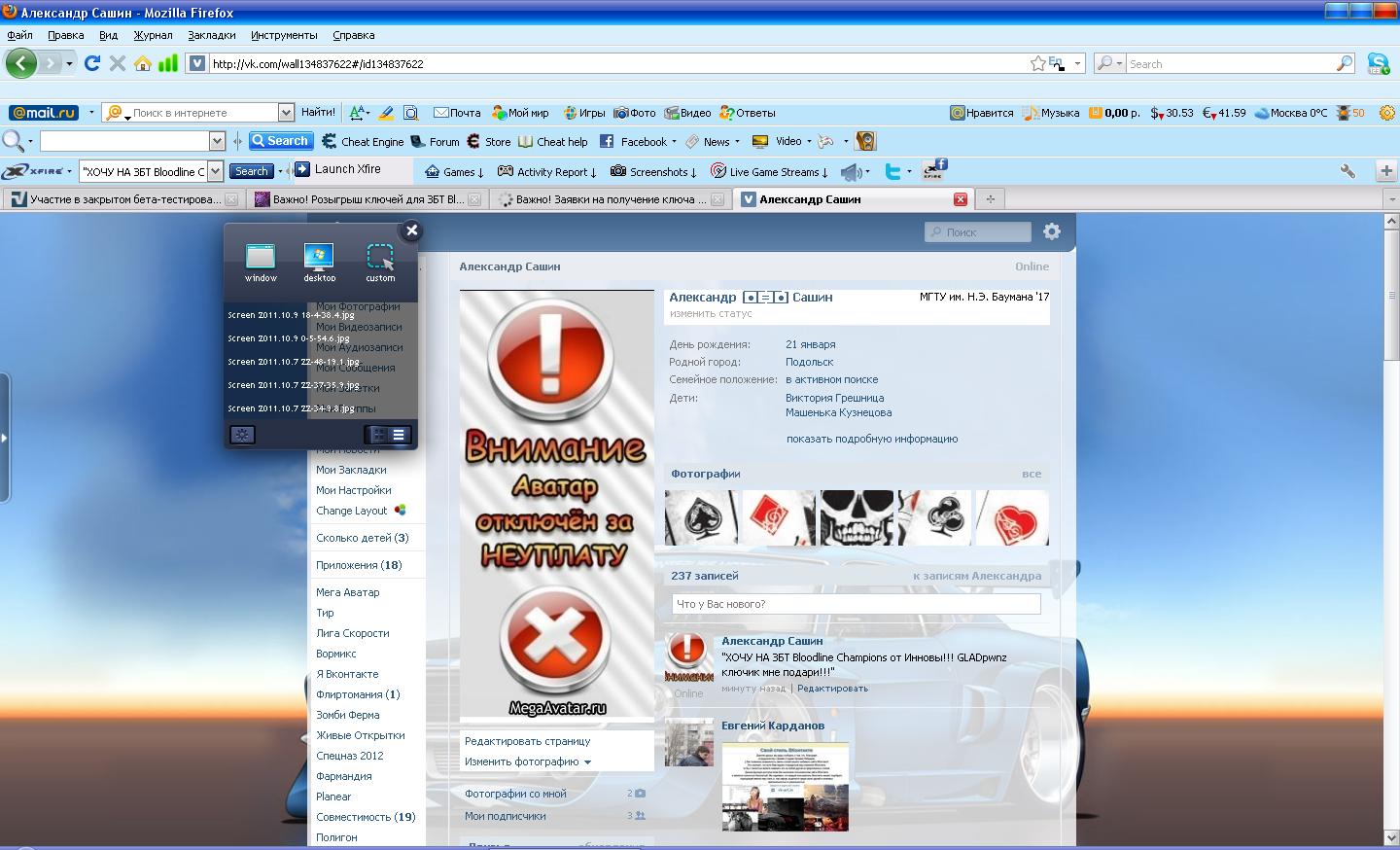The height and width of the screenshot is (850, 1400).
Task: Bookmark page with the star icon
Action: pyautogui.click(x=1038, y=63)
